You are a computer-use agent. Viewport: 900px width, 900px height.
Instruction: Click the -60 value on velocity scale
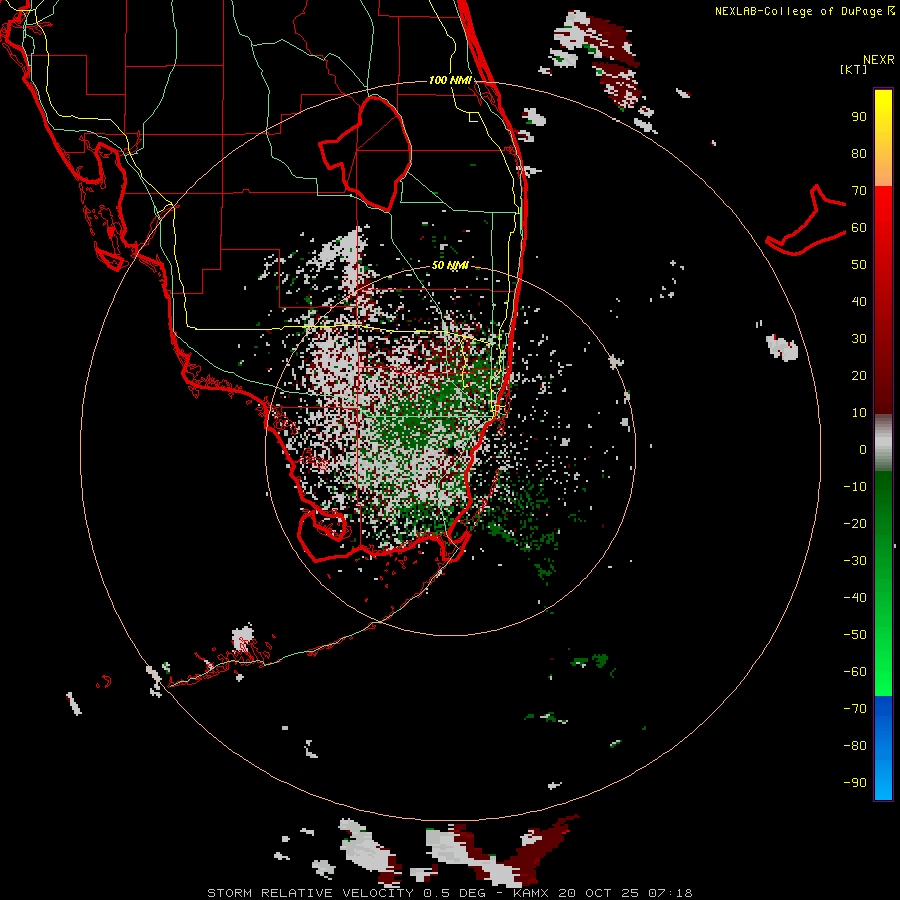[855, 672]
